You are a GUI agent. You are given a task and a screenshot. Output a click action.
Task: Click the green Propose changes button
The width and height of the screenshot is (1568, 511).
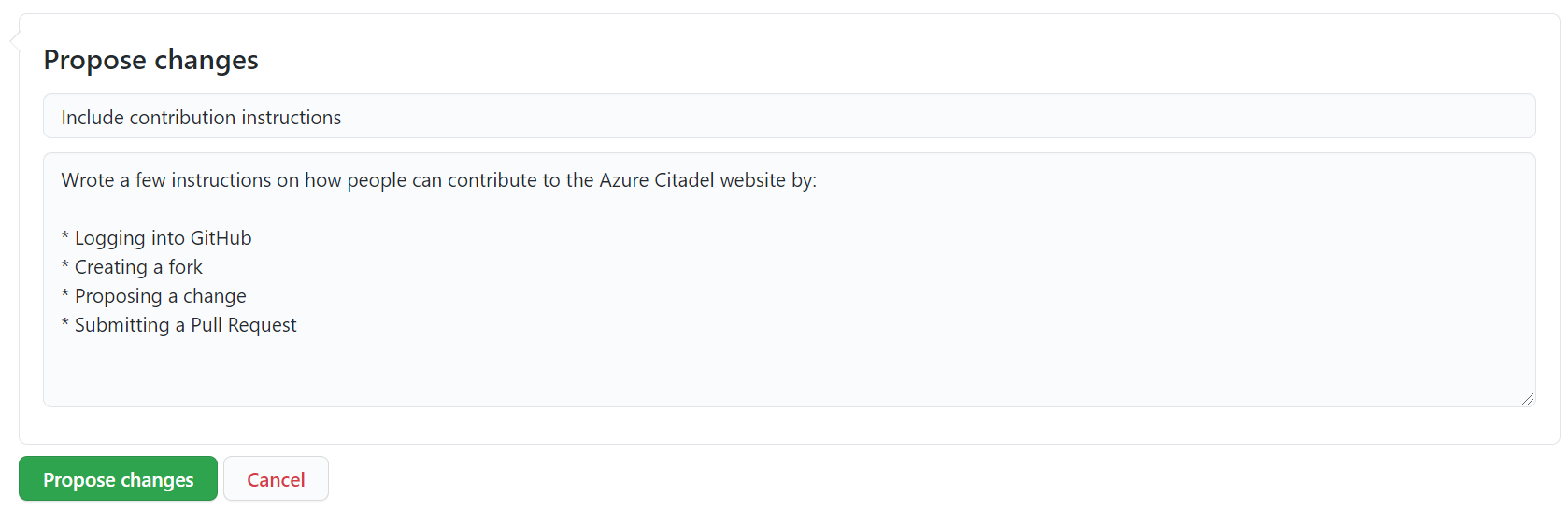(x=118, y=479)
